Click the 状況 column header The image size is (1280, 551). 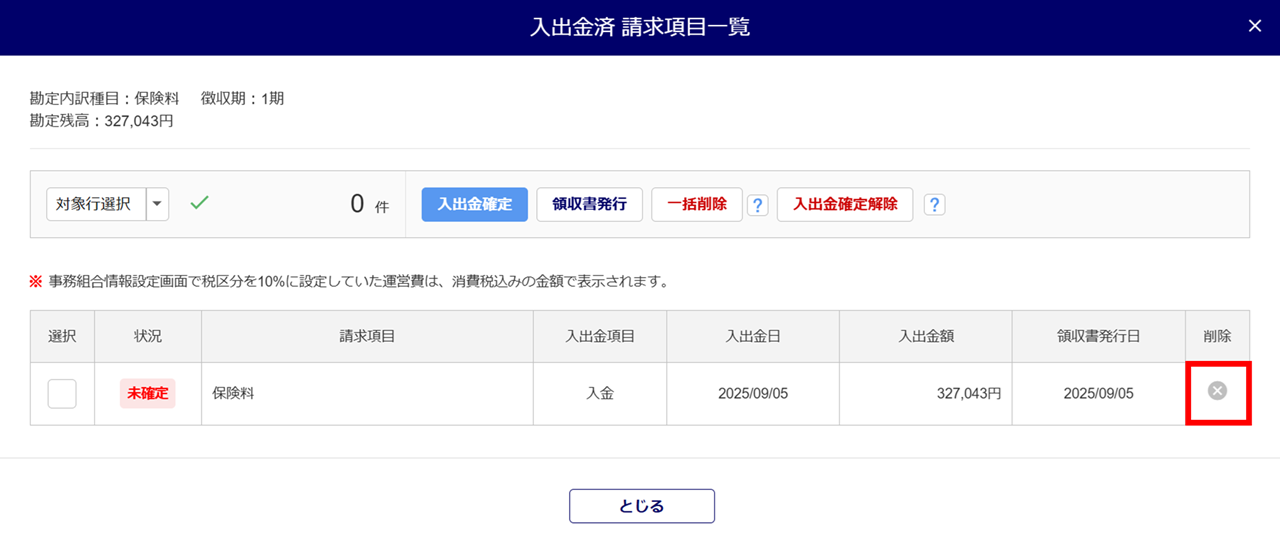[148, 336]
